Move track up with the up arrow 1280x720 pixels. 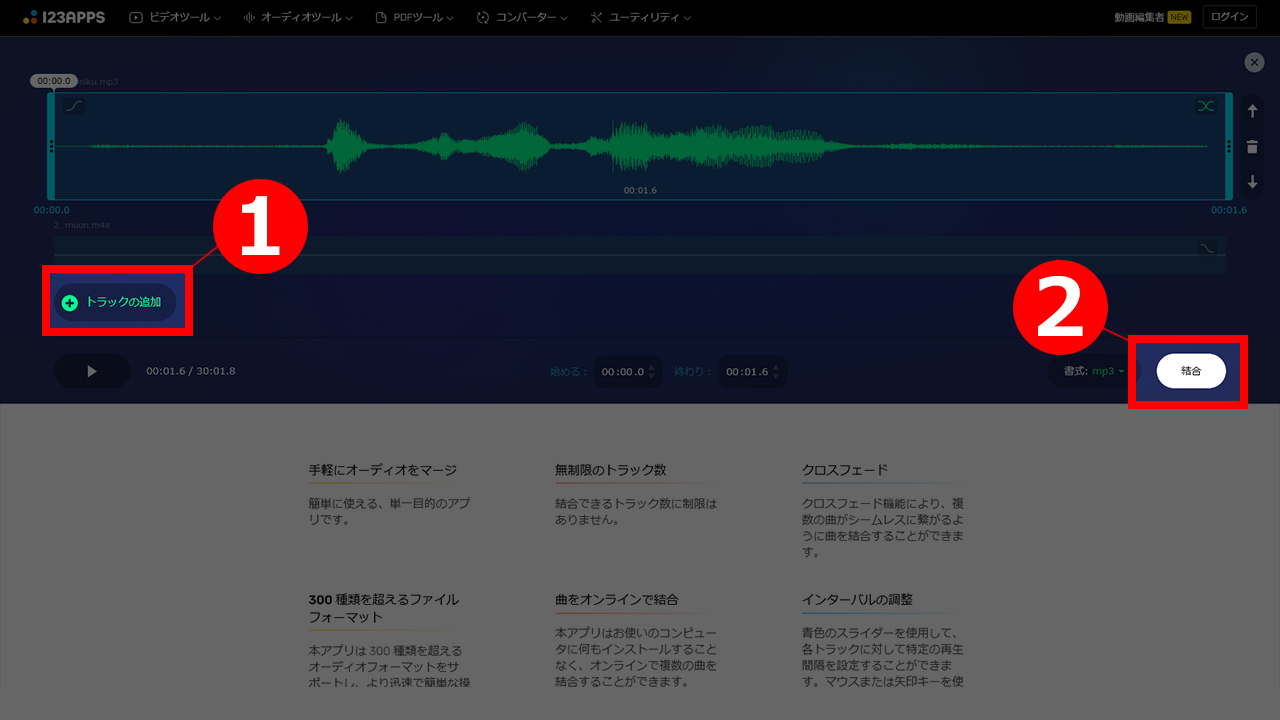[1252, 112]
